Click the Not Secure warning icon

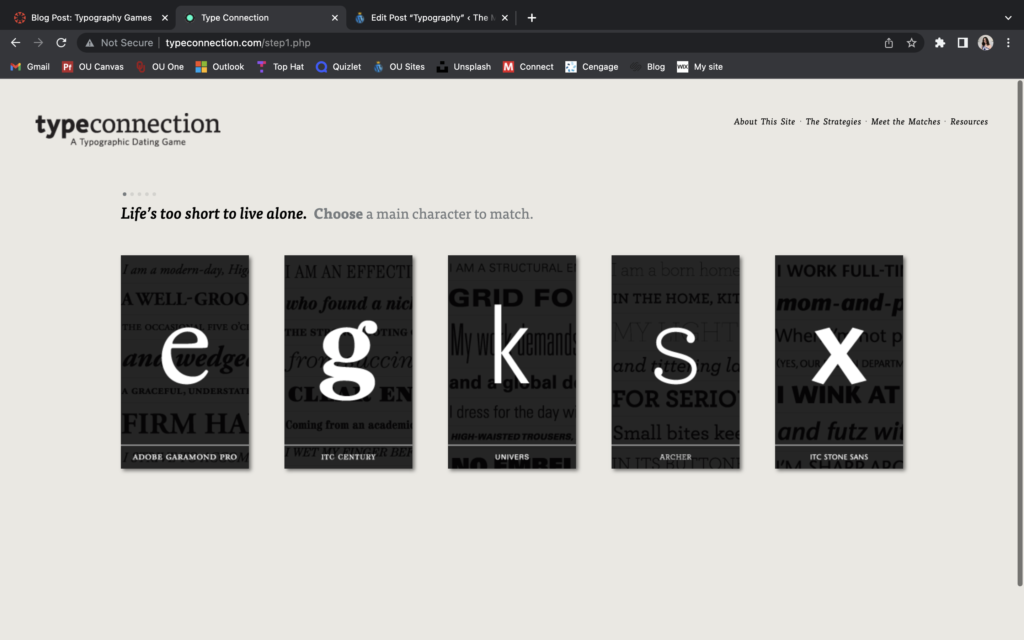(x=89, y=43)
